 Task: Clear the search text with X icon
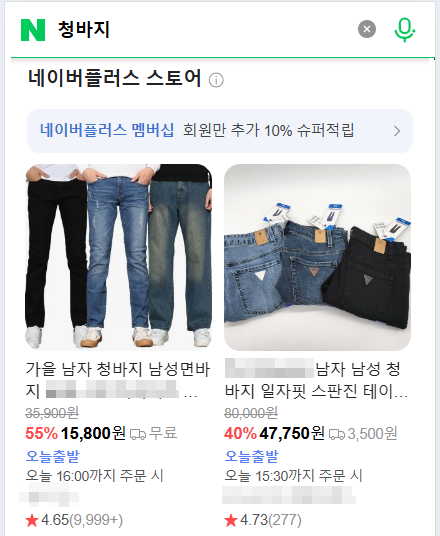coord(367,29)
